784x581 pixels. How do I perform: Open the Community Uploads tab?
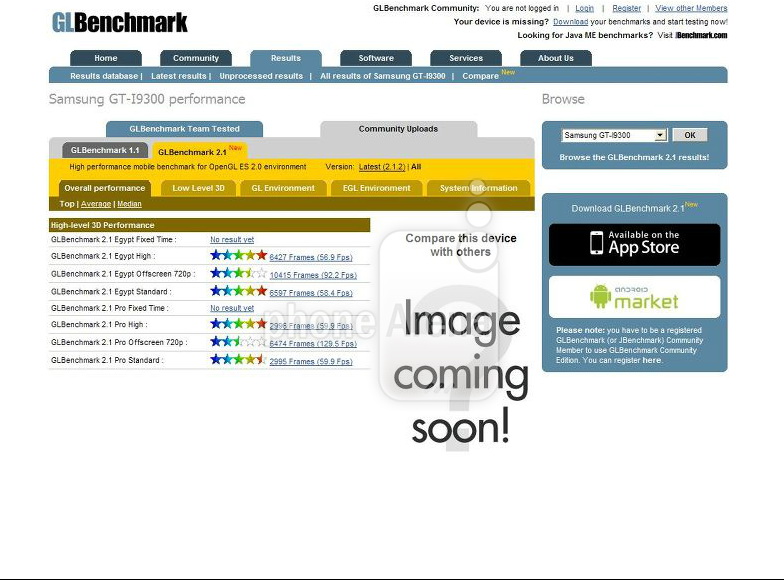398,129
